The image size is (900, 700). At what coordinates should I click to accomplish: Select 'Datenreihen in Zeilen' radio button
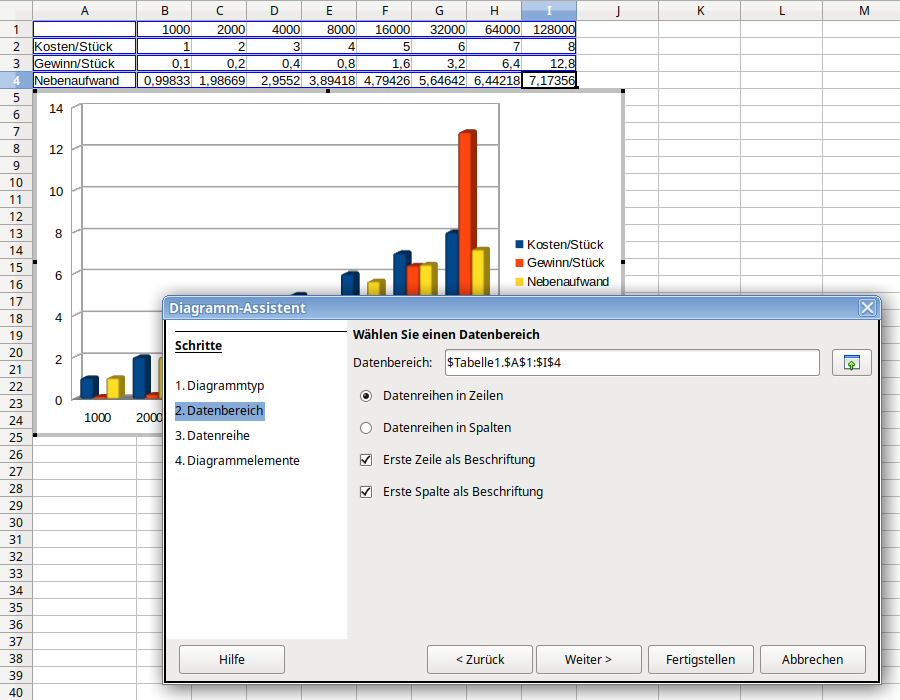[366, 395]
